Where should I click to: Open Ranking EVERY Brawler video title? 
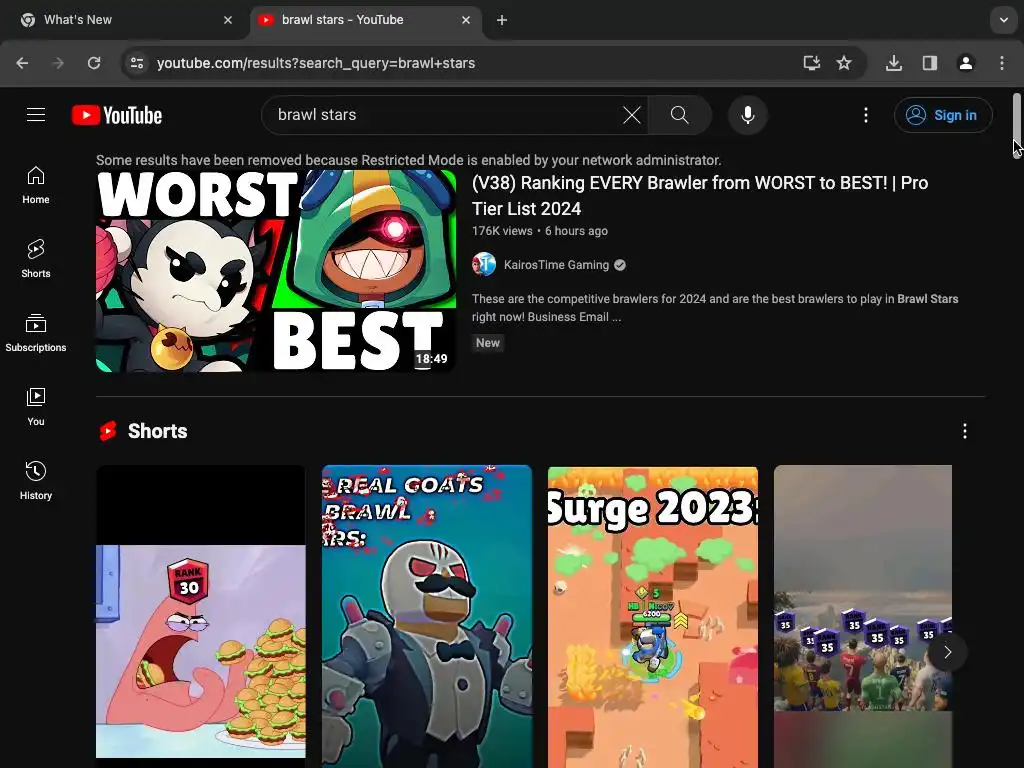pos(700,195)
